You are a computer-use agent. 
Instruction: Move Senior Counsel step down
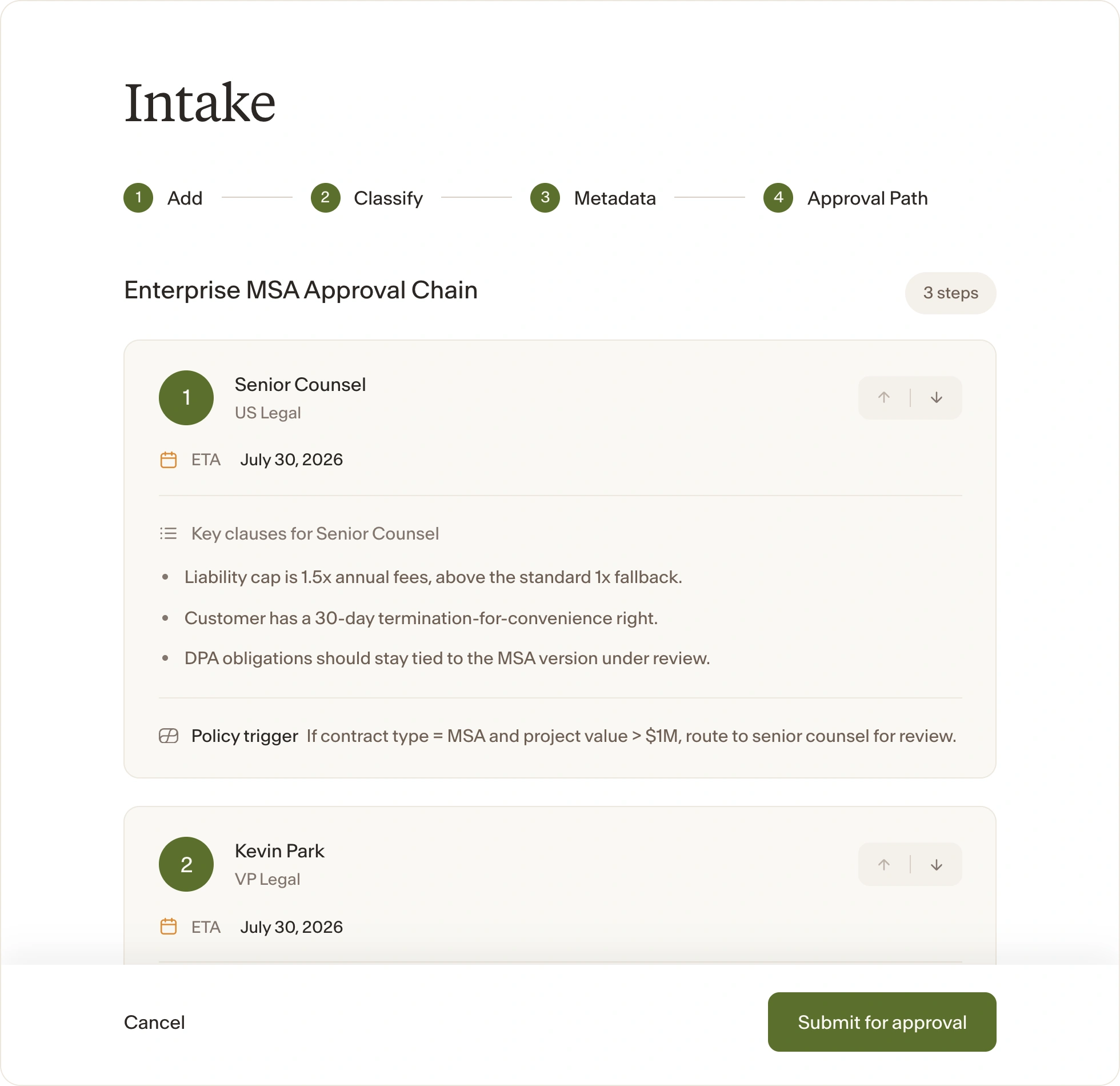tap(937, 398)
